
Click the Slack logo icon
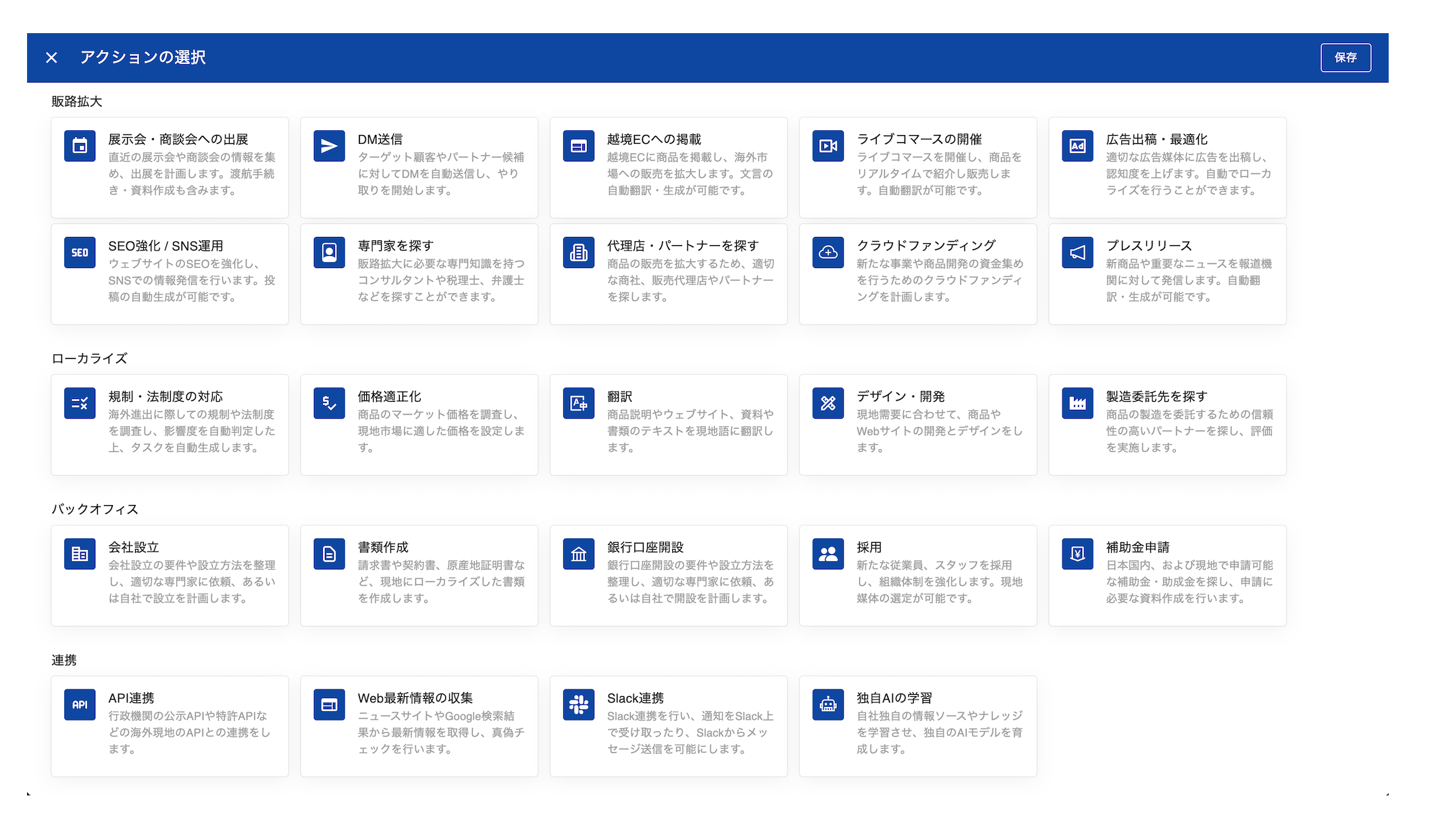click(x=578, y=704)
